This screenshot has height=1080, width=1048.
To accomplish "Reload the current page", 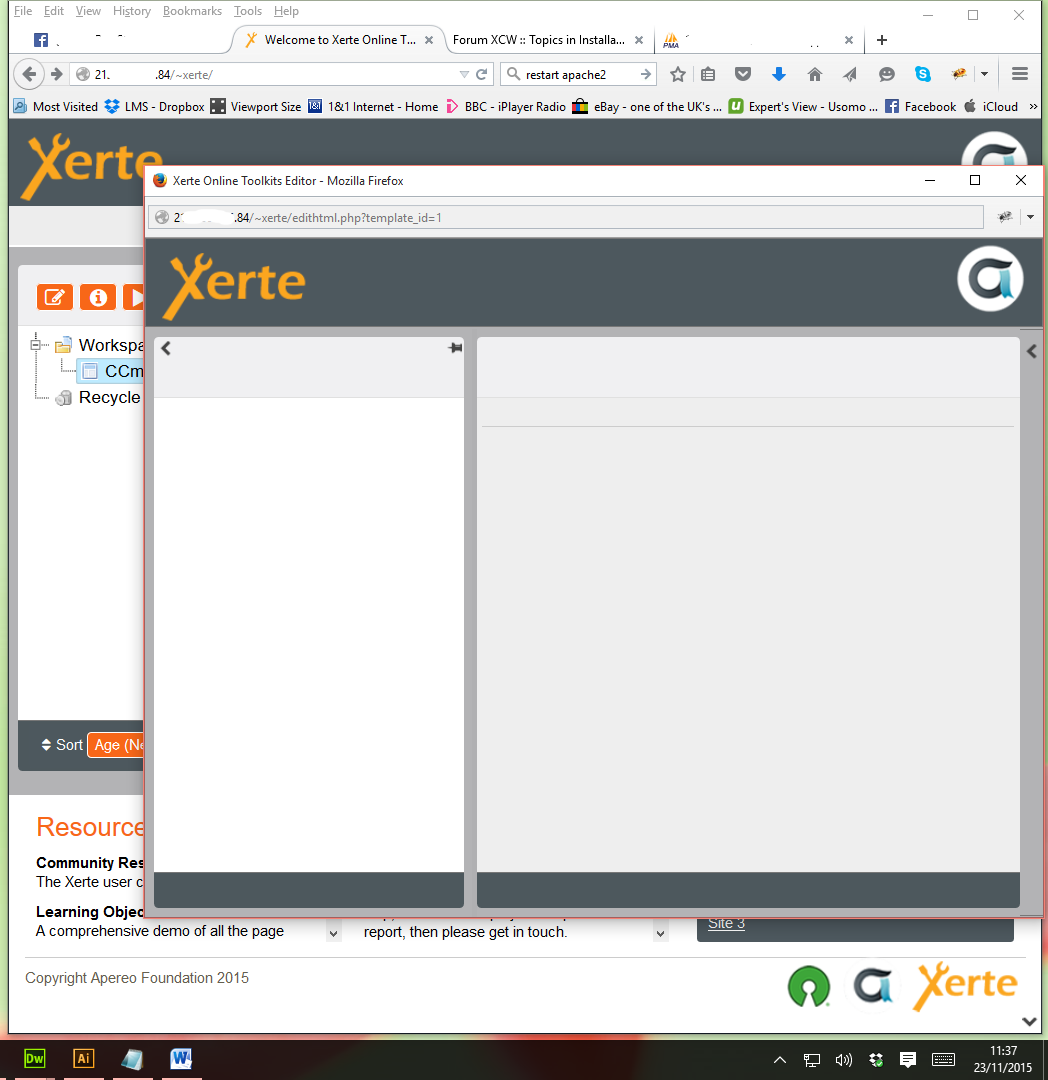I will 482,74.
